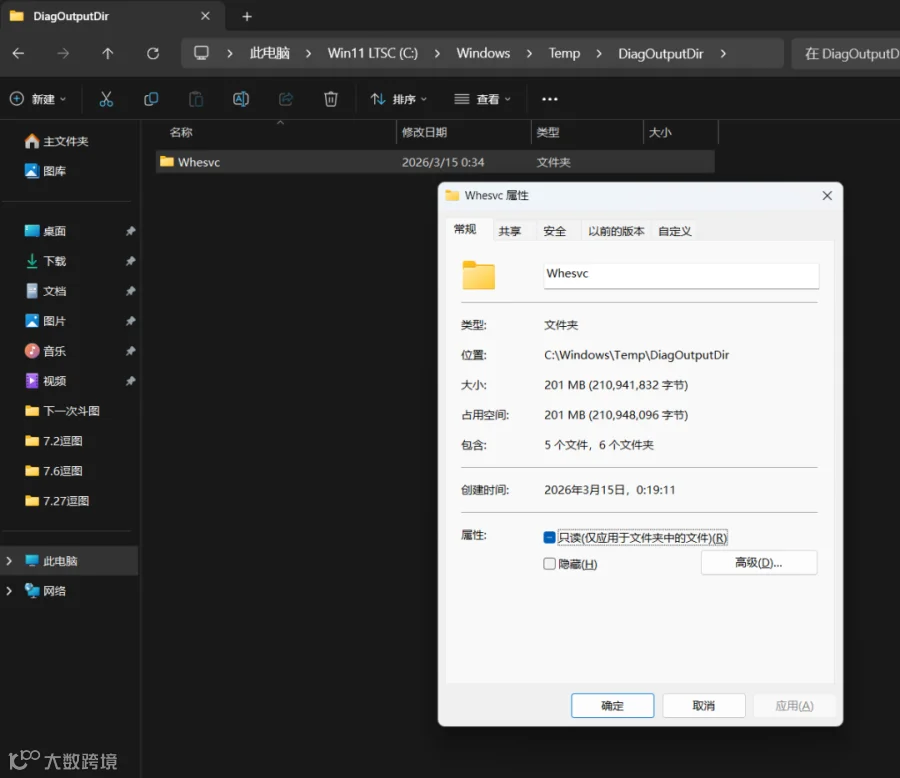
Task: Click the Copy icon in toolbar
Action: tap(151, 99)
